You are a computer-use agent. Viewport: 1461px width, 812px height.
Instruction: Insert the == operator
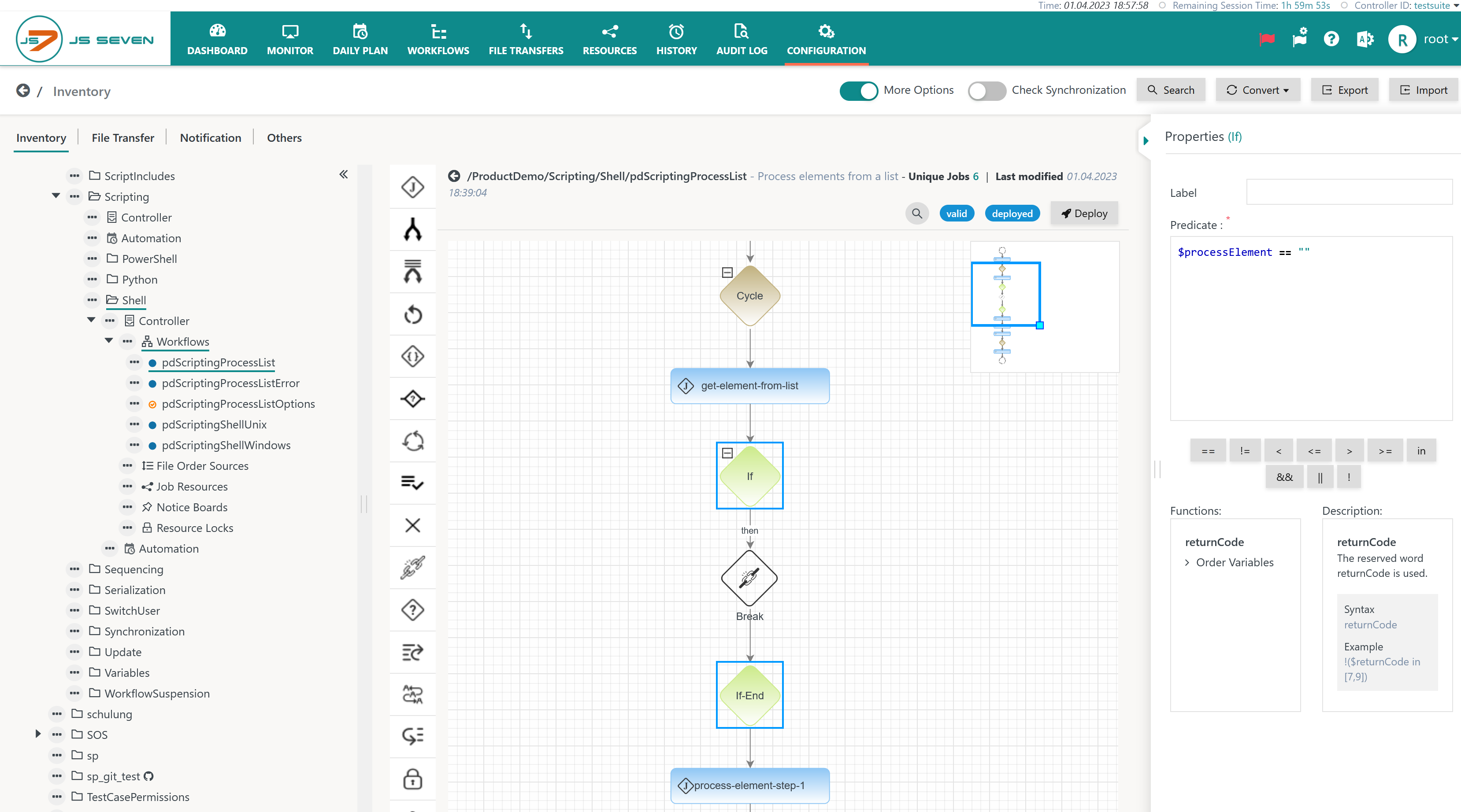pyautogui.click(x=1208, y=451)
